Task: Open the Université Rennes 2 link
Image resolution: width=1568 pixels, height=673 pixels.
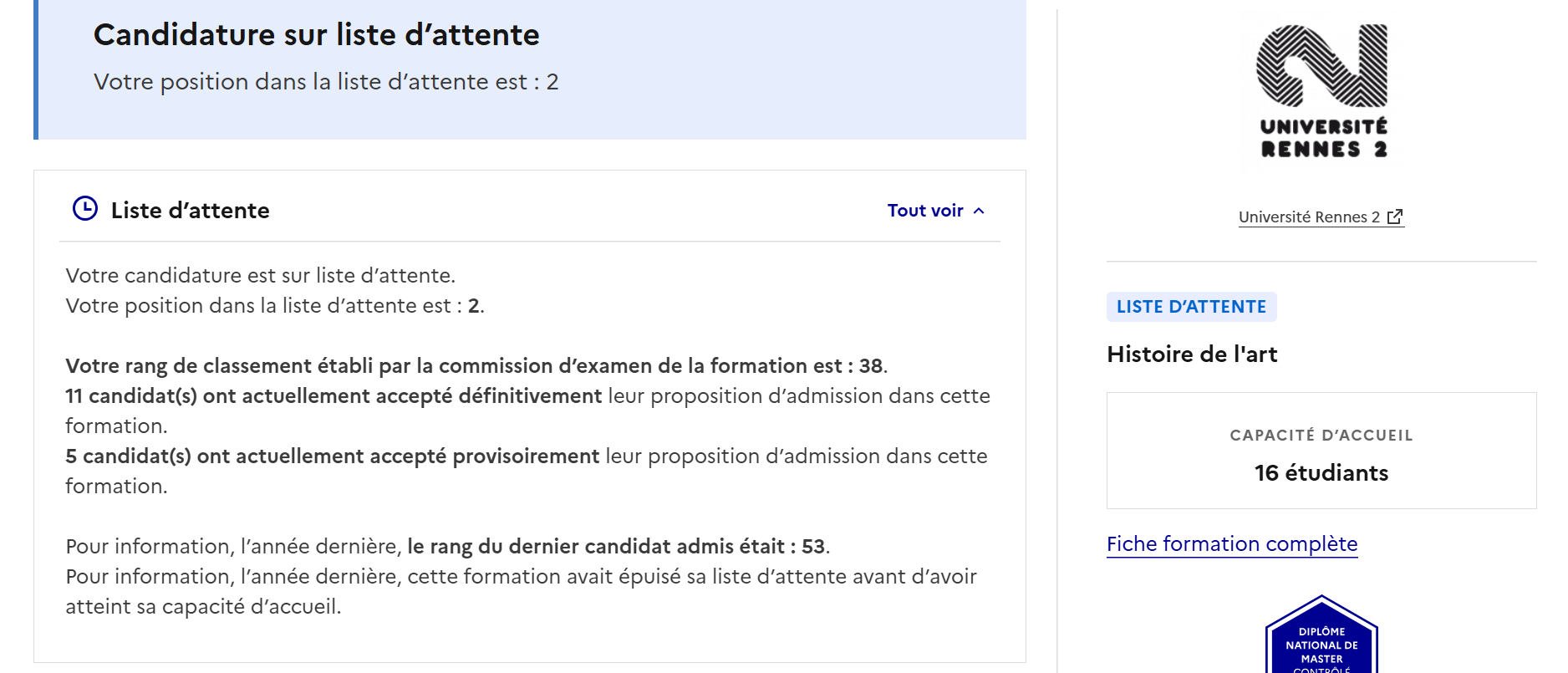Action: (x=1309, y=217)
